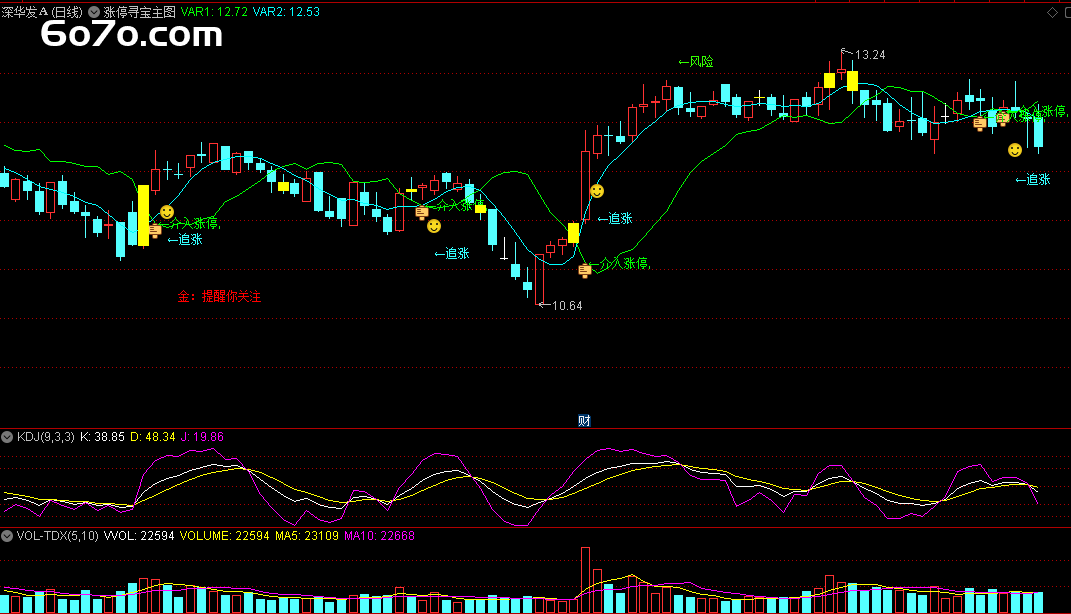Click the KDJ(9,3,3) indicator title

[45, 437]
